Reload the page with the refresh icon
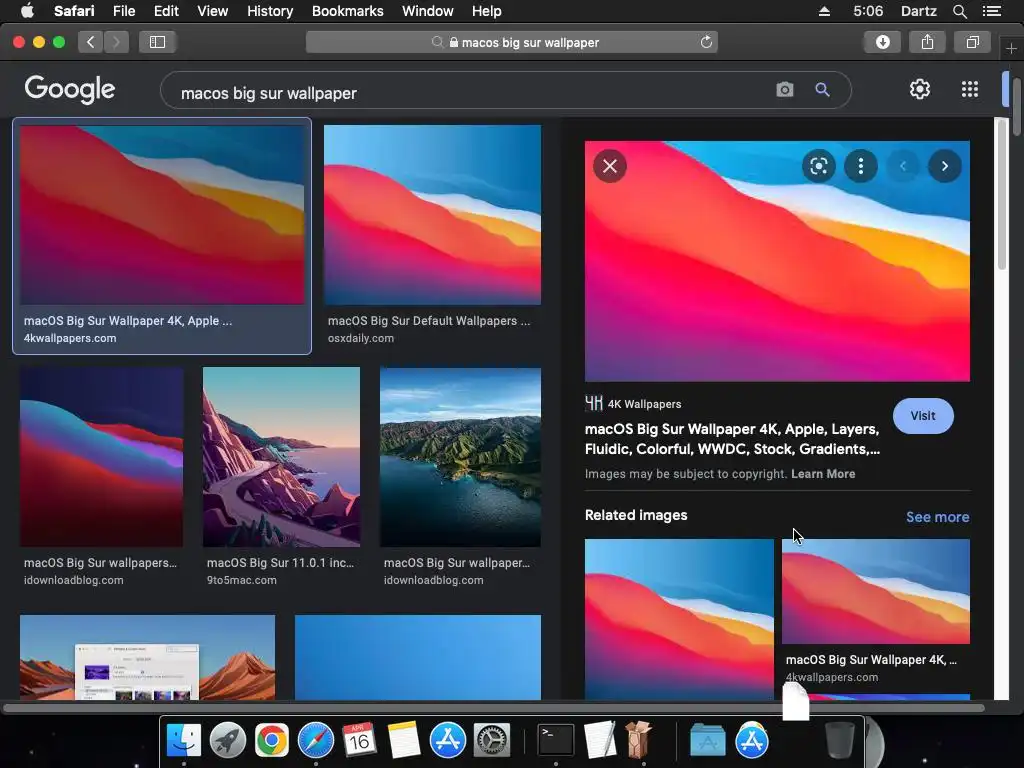This screenshot has height=768, width=1024. pos(706,42)
